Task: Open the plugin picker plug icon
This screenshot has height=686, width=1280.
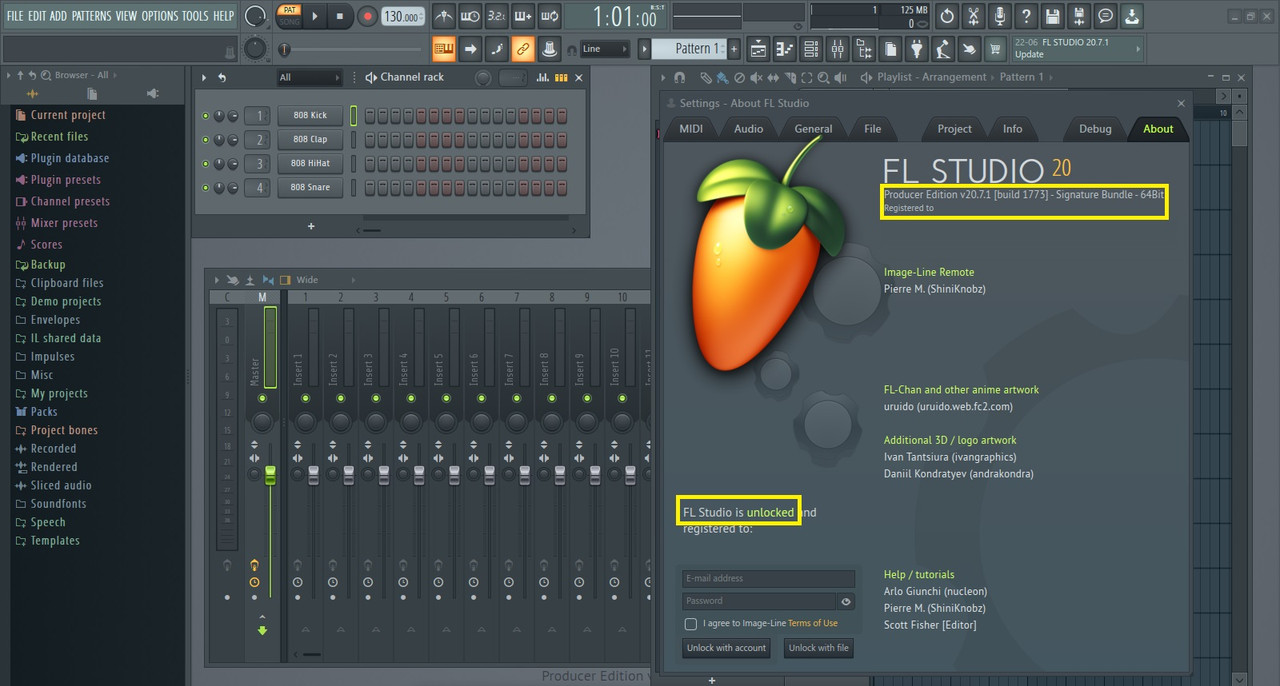Action: (916, 48)
